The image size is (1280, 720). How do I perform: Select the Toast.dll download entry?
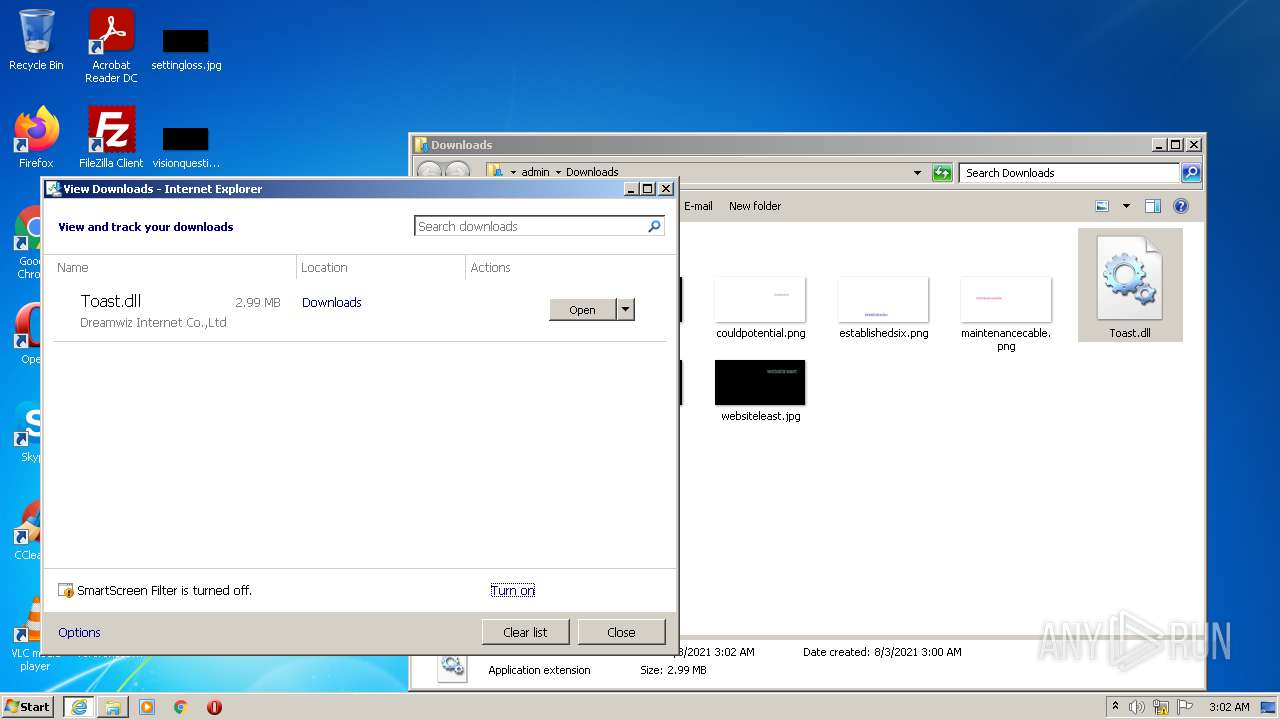(x=360, y=311)
